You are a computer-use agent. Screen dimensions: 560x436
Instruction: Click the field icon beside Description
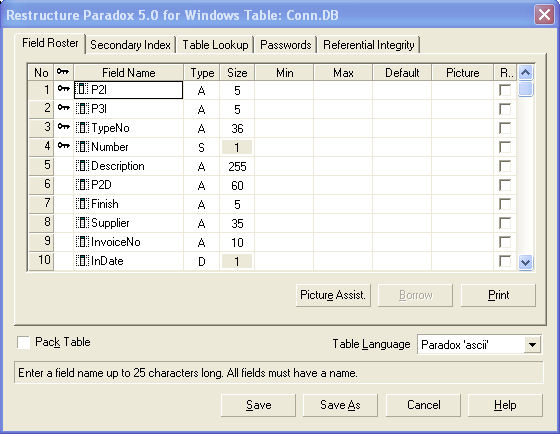[x=82, y=166]
